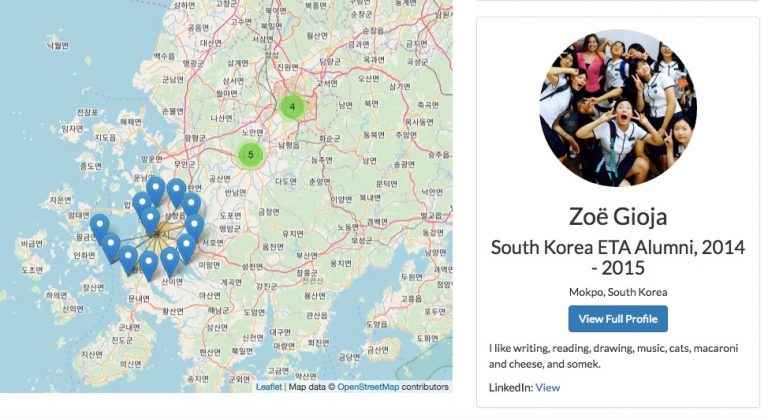Click the Mokpo, South Korea location text
This screenshot has height=419, width=768.
(x=618, y=292)
